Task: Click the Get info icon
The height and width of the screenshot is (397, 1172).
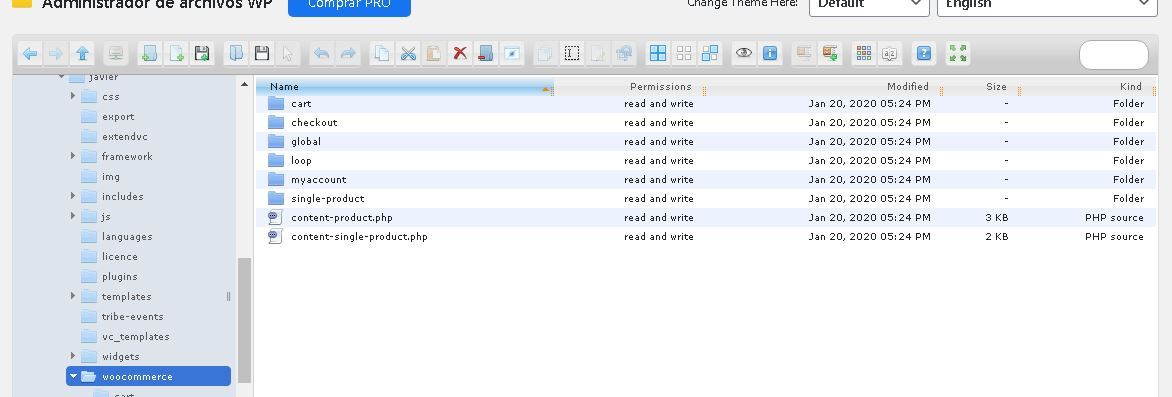Action: [770, 54]
